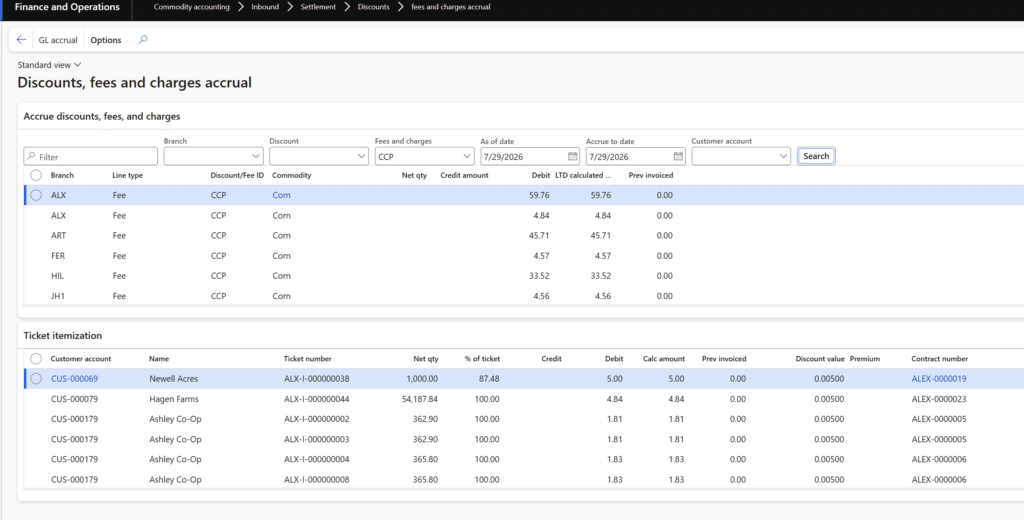
Task: Click the fees and charges accrual breadcrumb
Action: pyautogui.click(x=451, y=7)
